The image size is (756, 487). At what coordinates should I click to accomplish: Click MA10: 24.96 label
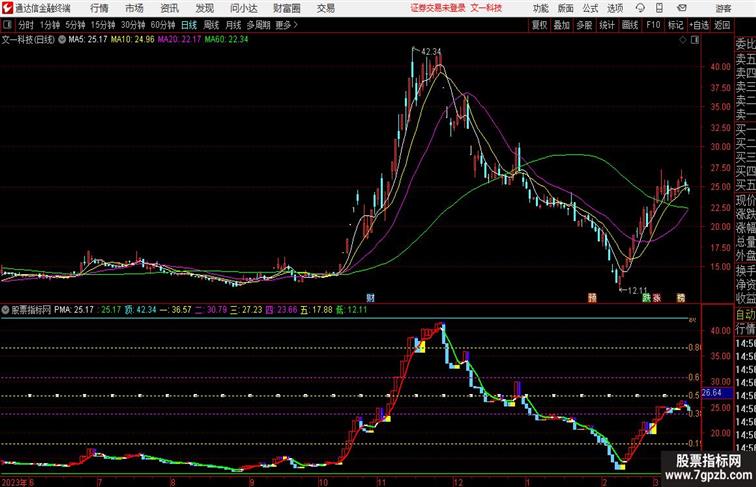133,40
